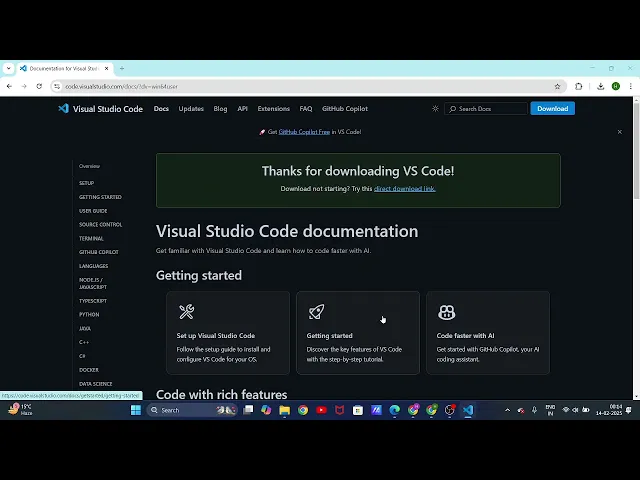The image size is (640, 480).
Task: Open McAfee icon on taskbar
Action: pyautogui.click(x=340, y=410)
